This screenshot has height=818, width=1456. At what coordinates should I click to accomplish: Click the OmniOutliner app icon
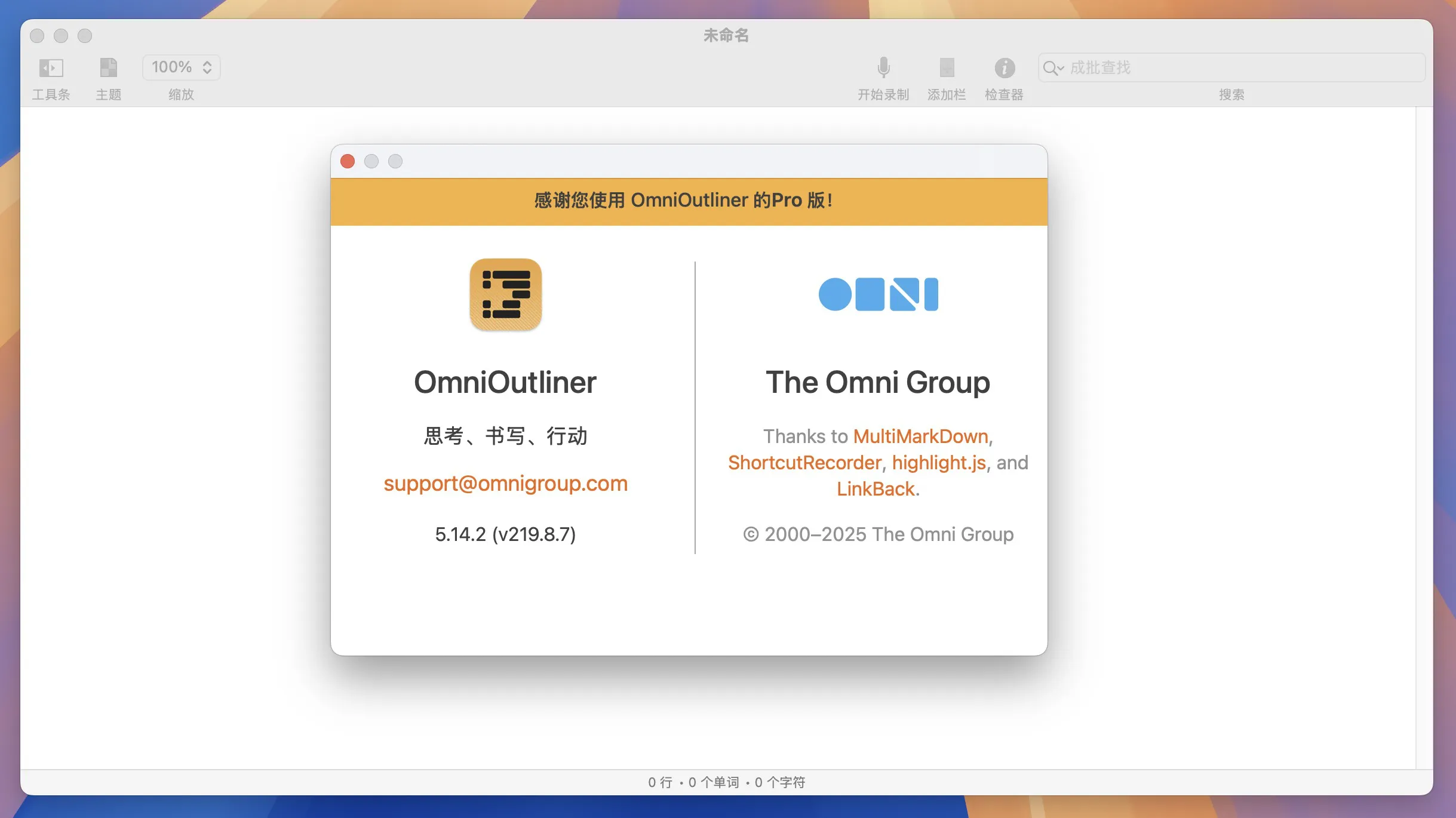(x=505, y=294)
